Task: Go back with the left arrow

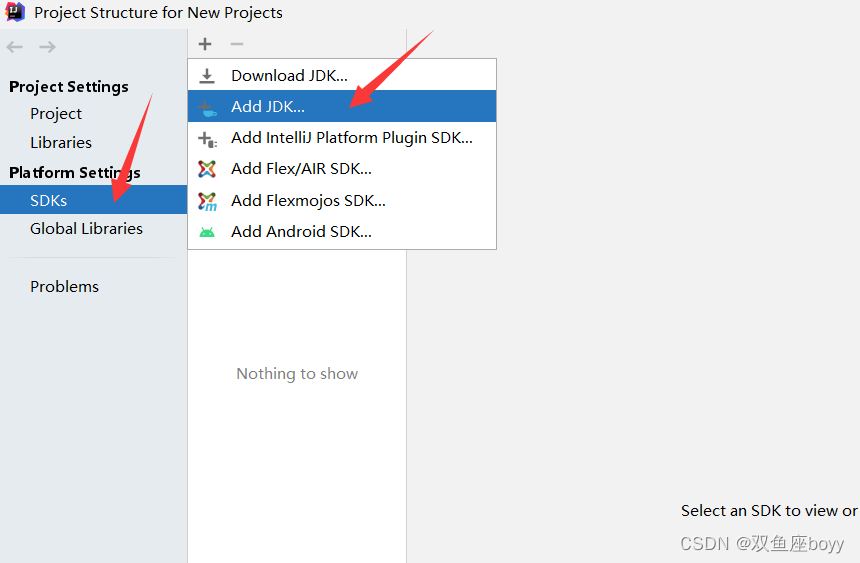Action: pos(15,47)
